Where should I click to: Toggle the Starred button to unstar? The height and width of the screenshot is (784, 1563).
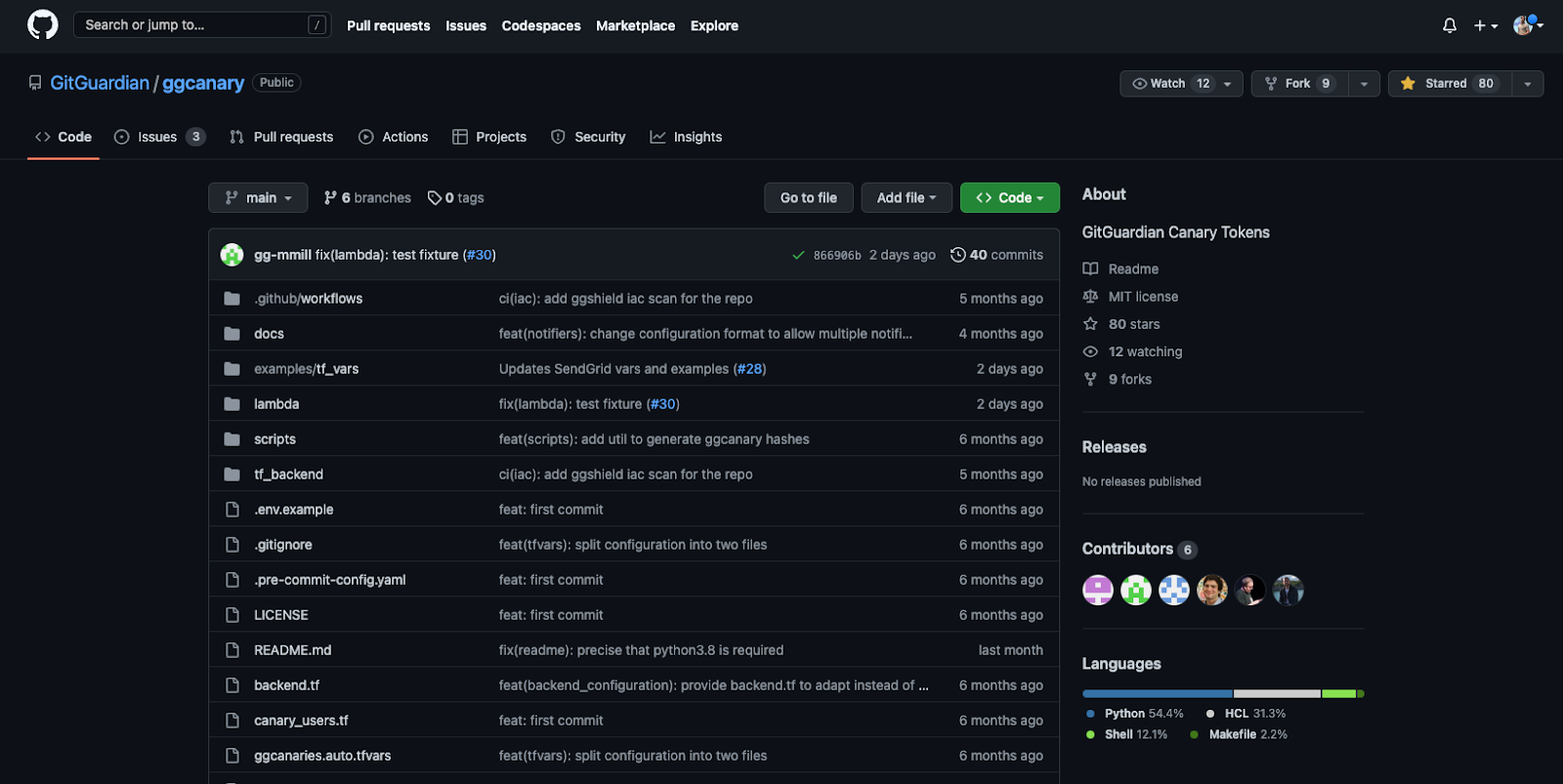(1450, 84)
